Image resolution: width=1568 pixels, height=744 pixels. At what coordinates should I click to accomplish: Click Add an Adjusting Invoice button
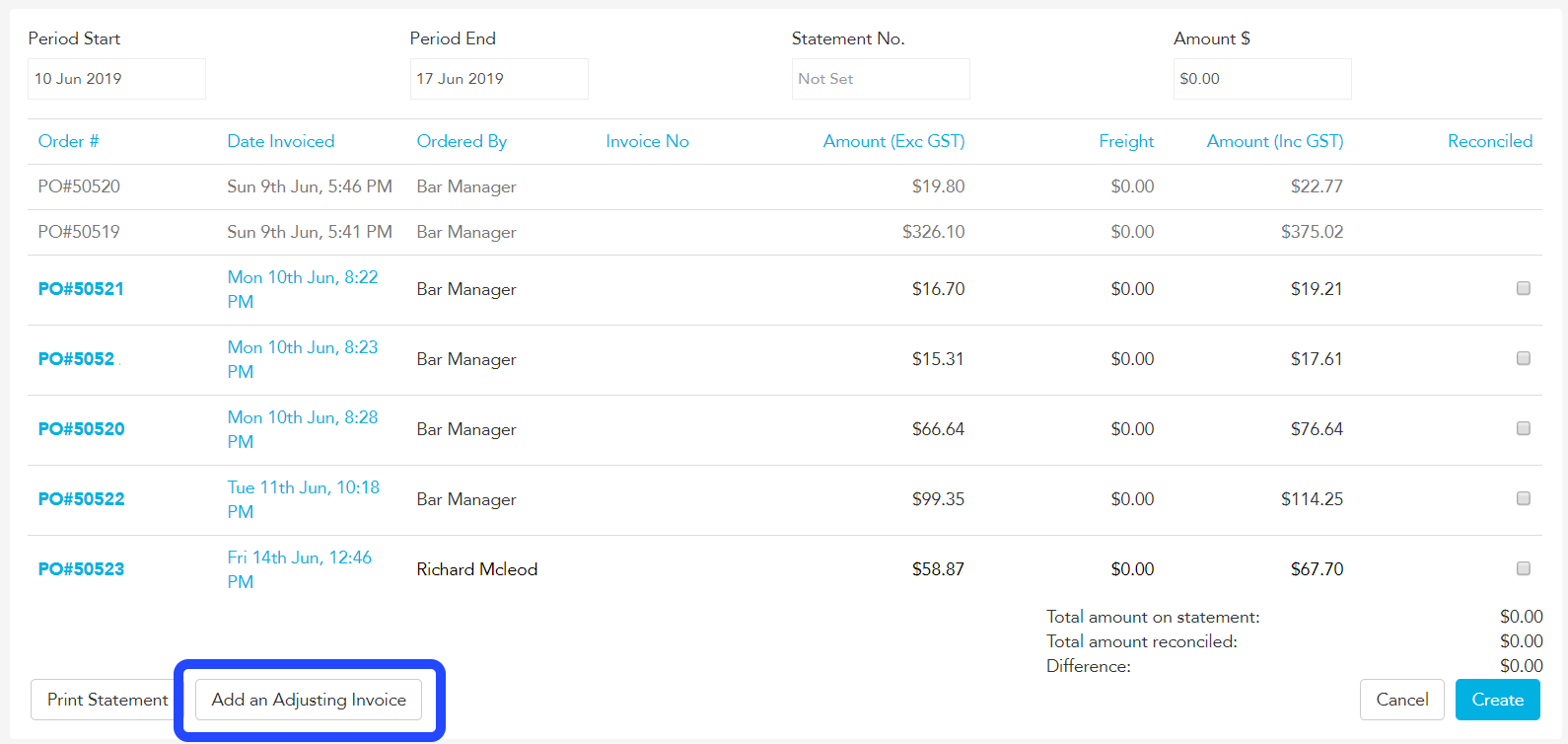point(309,700)
